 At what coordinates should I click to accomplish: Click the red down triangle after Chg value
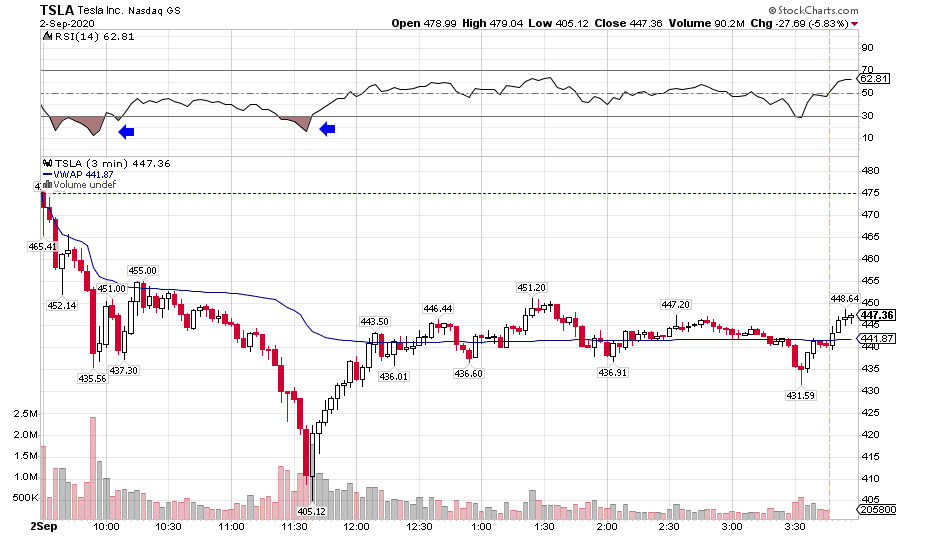click(855, 24)
